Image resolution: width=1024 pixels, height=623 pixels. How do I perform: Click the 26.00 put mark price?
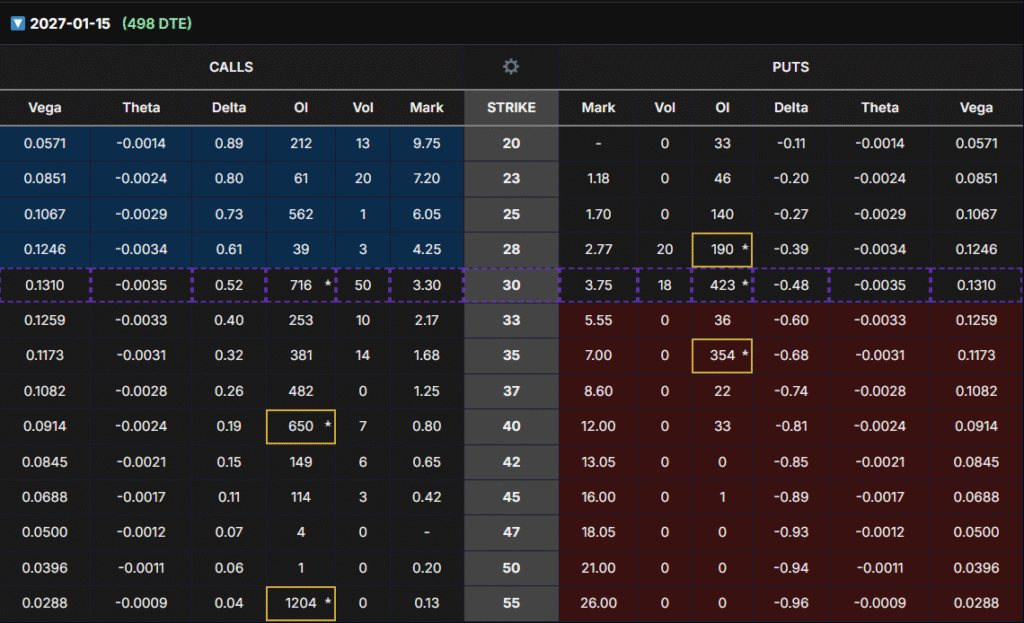[598, 602]
